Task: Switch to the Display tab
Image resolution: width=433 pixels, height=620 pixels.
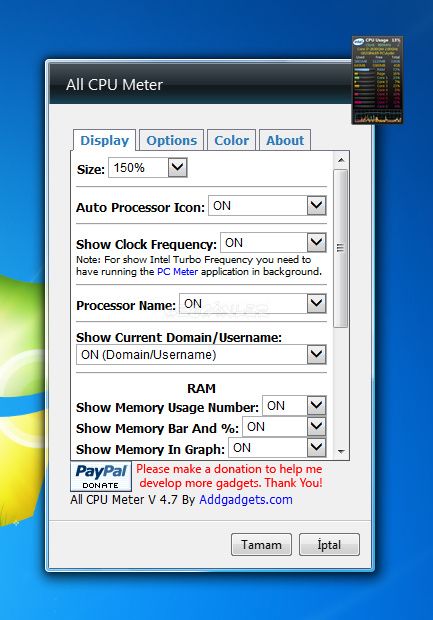Action: 104,140
